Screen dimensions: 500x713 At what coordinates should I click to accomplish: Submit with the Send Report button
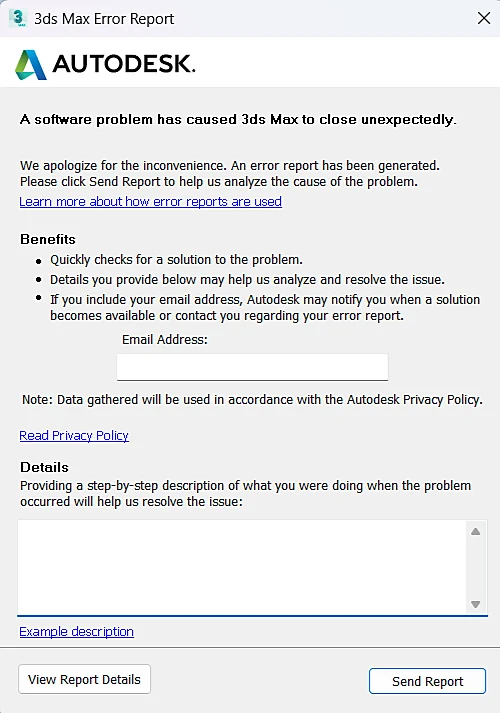pyautogui.click(x=427, y=681)
